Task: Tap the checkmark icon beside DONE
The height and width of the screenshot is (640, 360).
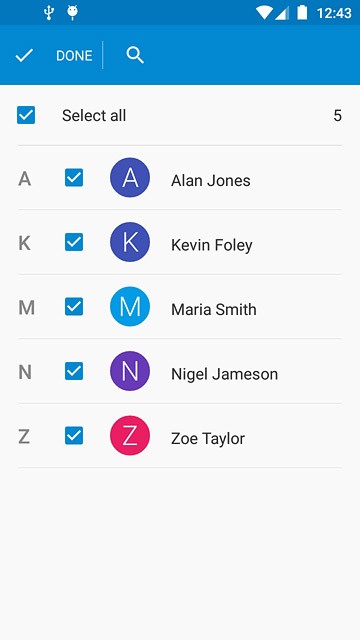Action: 24,55
